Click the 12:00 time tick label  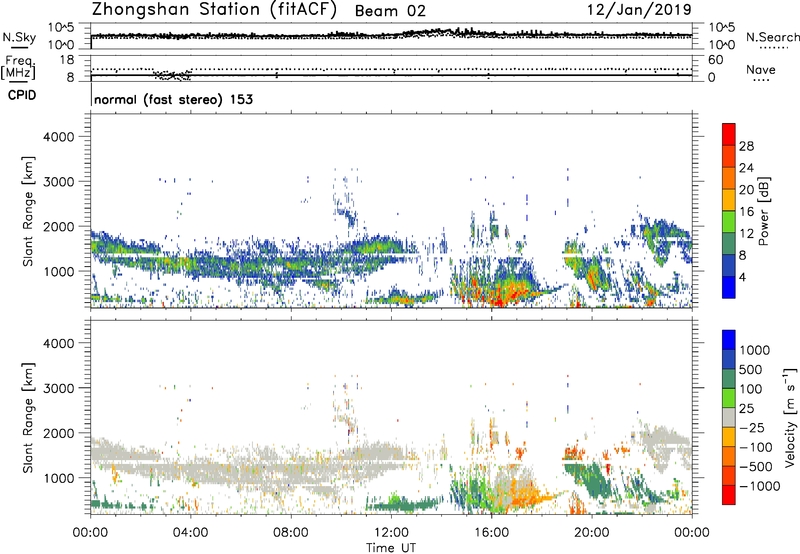pyautogui.click(x=391, y=533)
